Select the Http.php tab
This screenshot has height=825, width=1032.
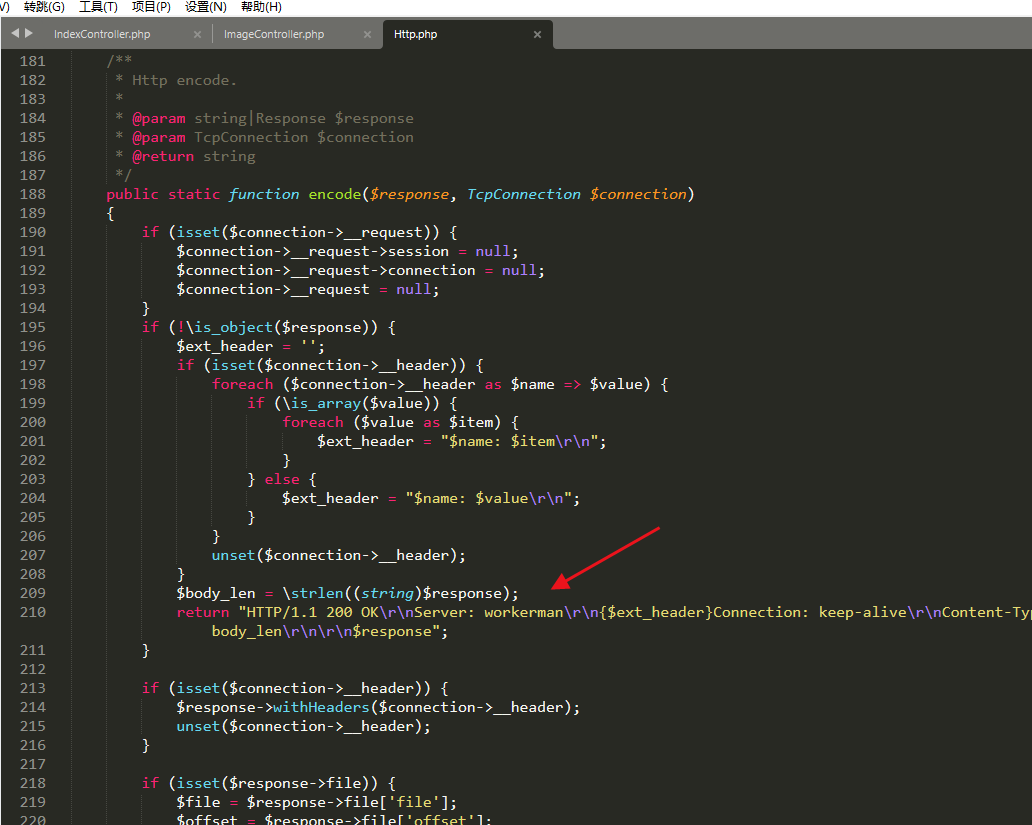coord(415,34)
